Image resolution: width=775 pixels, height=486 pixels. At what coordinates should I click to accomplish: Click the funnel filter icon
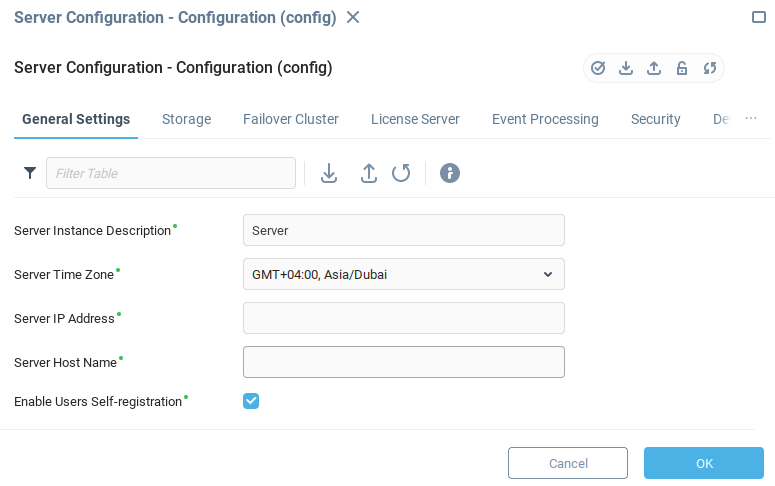click(x=30, y=173)
